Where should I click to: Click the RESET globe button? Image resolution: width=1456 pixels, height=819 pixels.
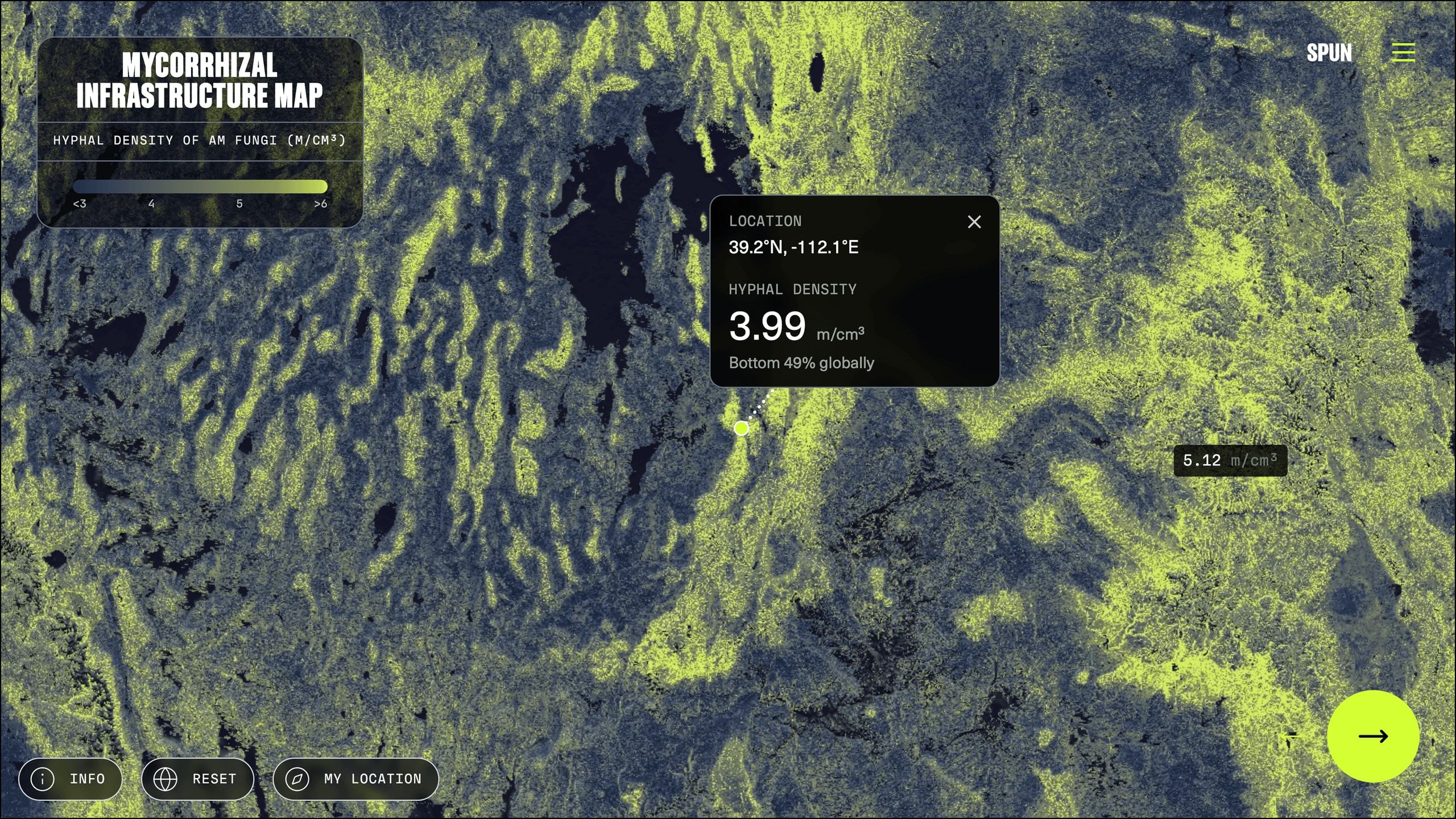click(197, 779)
